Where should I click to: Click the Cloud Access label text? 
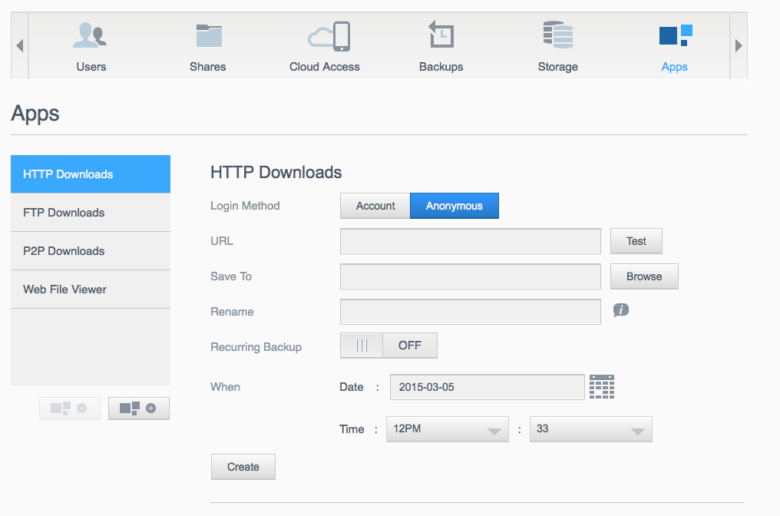tap(324, 67)
